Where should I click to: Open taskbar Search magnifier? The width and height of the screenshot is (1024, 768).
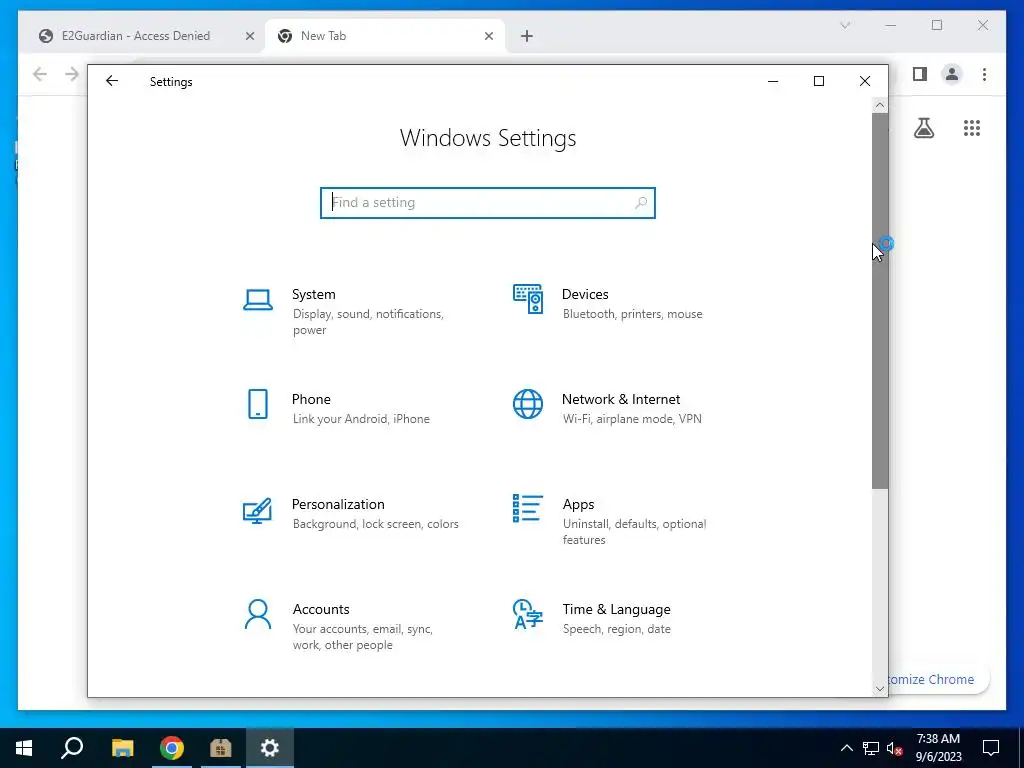tap(72, 748)
